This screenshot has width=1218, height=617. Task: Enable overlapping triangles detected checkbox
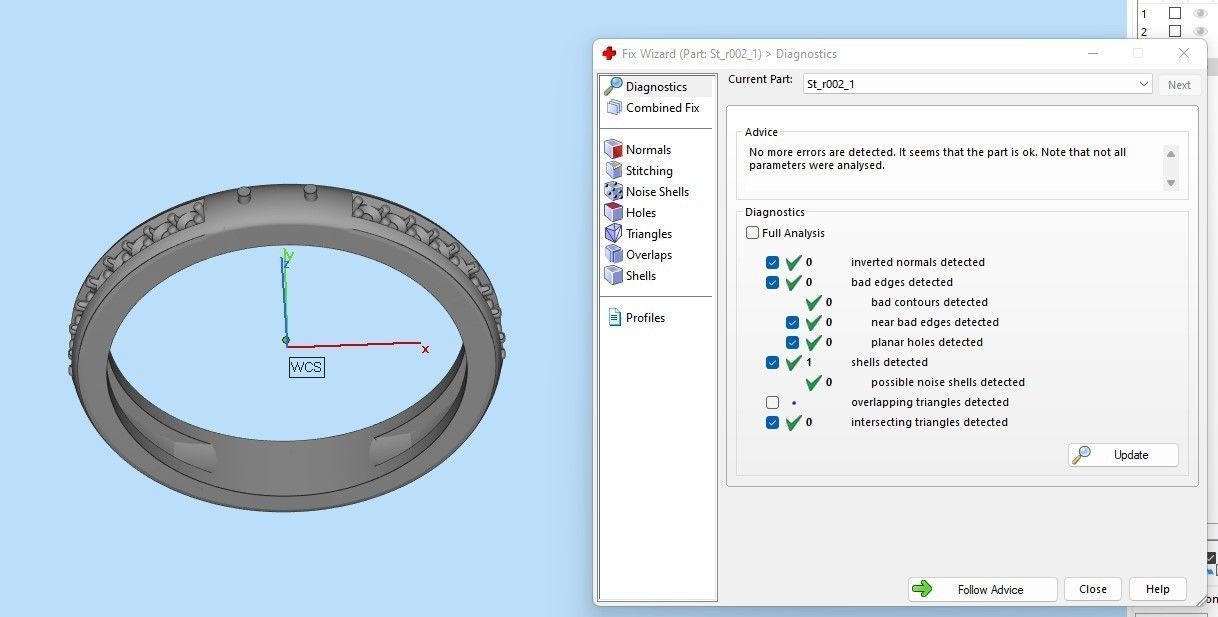pos(772,402)
